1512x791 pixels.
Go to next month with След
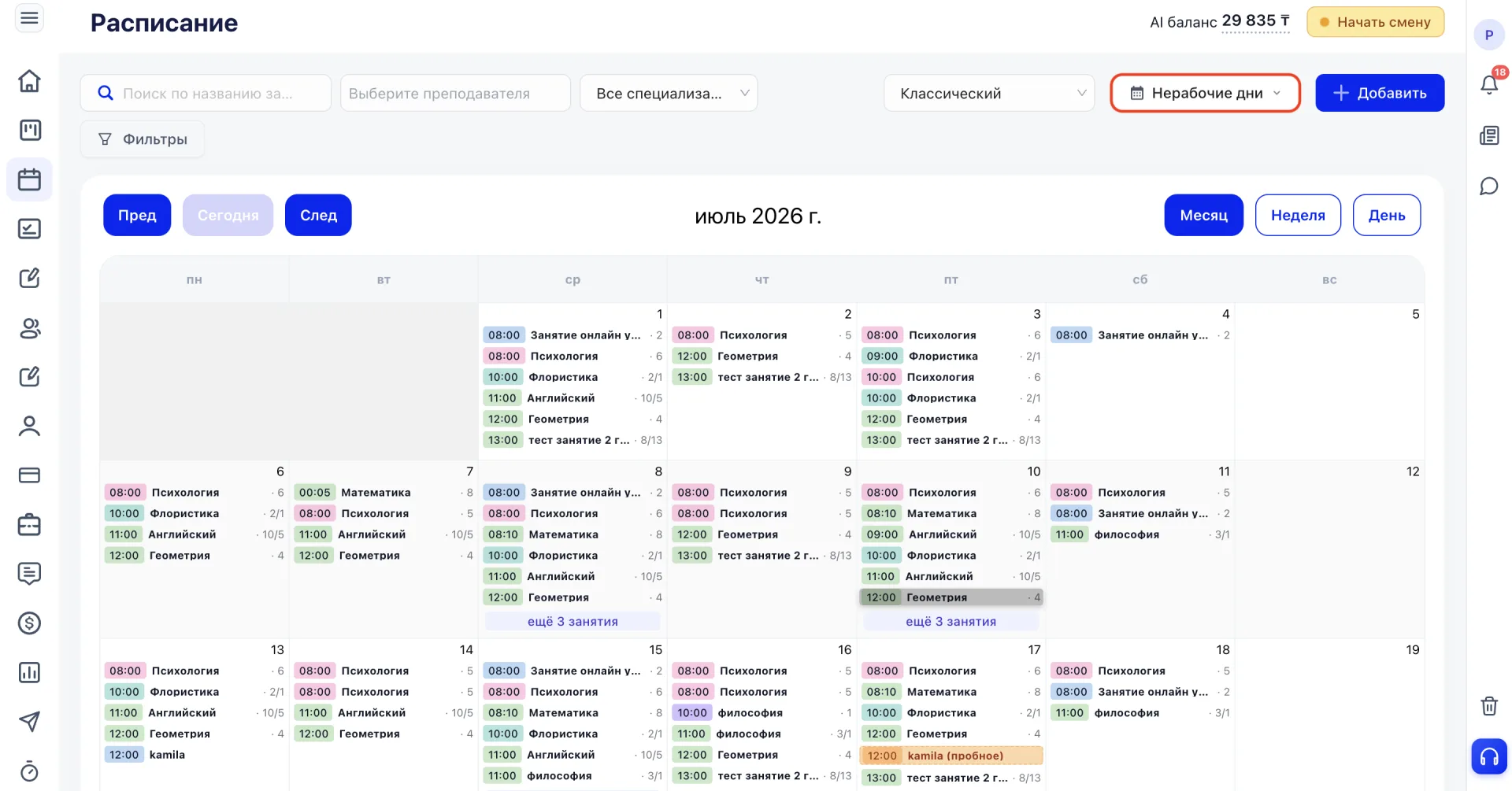pyautogui.click(x=318, y=215)
